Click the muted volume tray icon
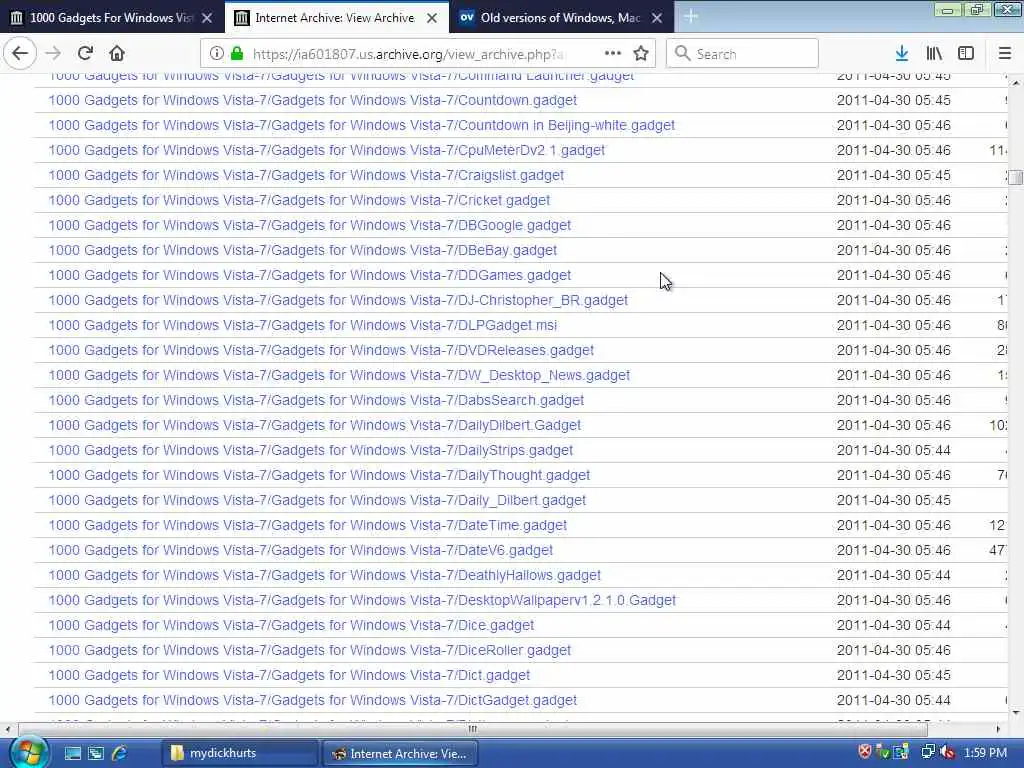The width and height of the screenshot is (1024, 768). click(x=947, y=752)
